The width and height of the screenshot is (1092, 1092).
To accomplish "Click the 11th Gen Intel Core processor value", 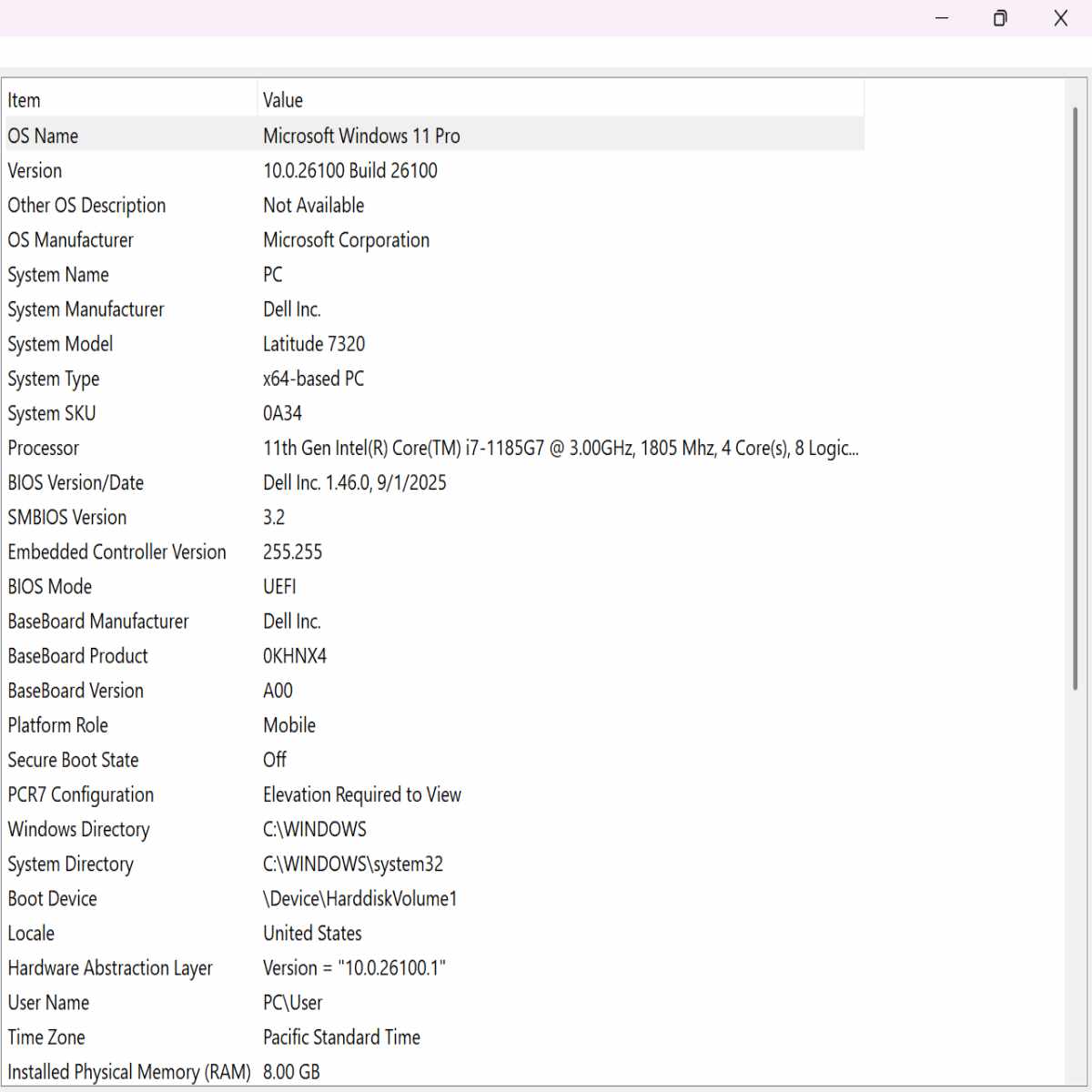I will pos(561,448).
